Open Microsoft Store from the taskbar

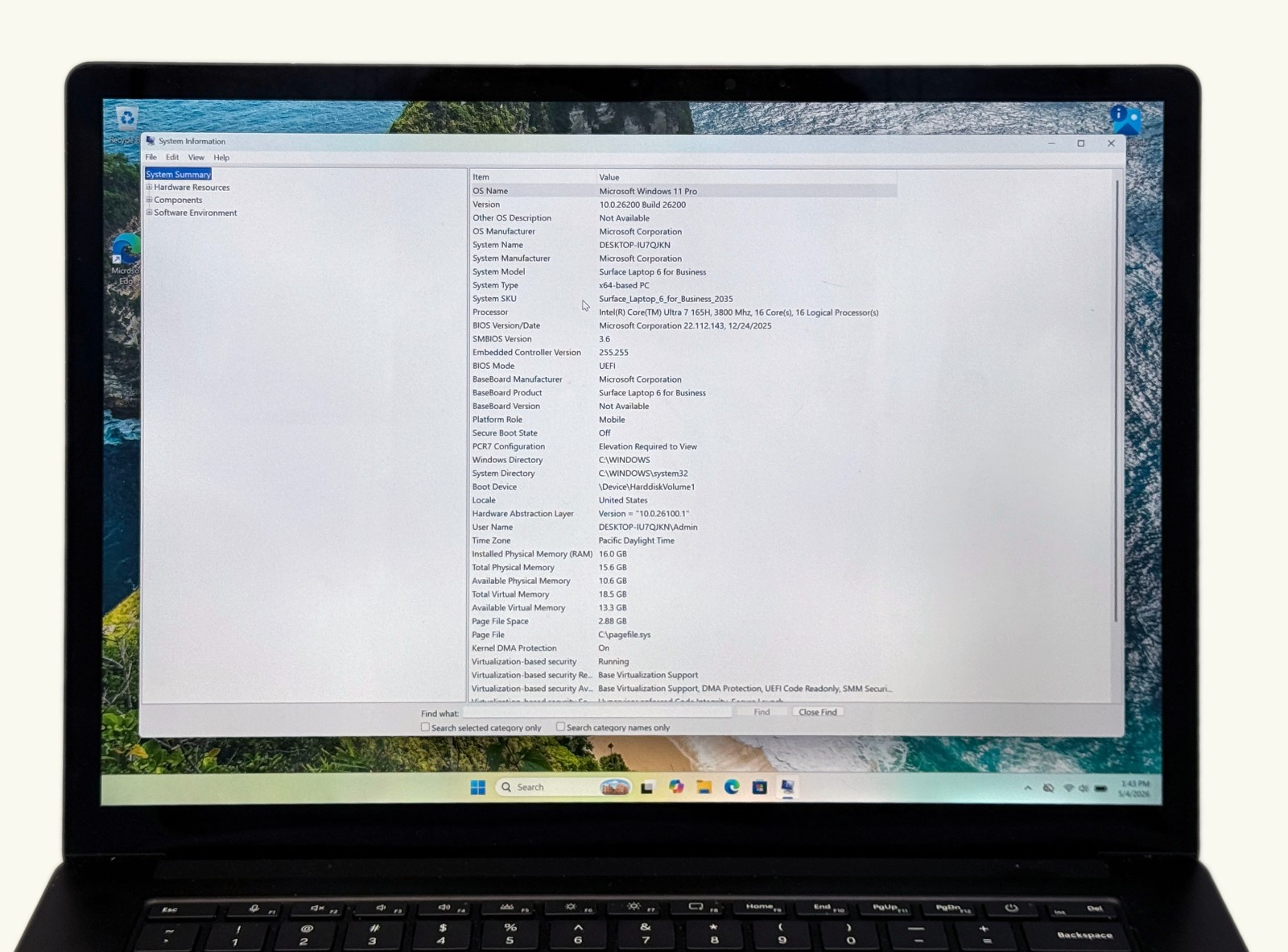(759, 787)
